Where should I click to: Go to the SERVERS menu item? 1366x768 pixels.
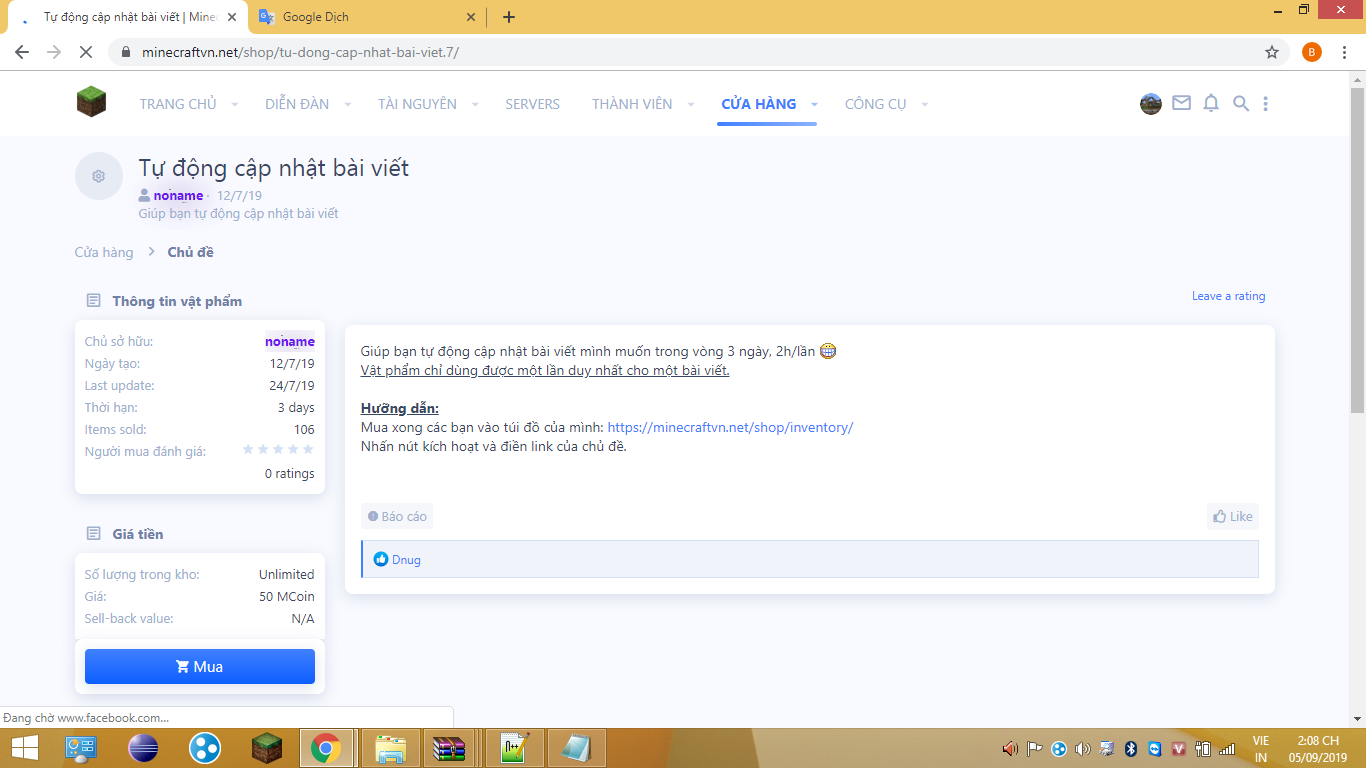point(533,104)
